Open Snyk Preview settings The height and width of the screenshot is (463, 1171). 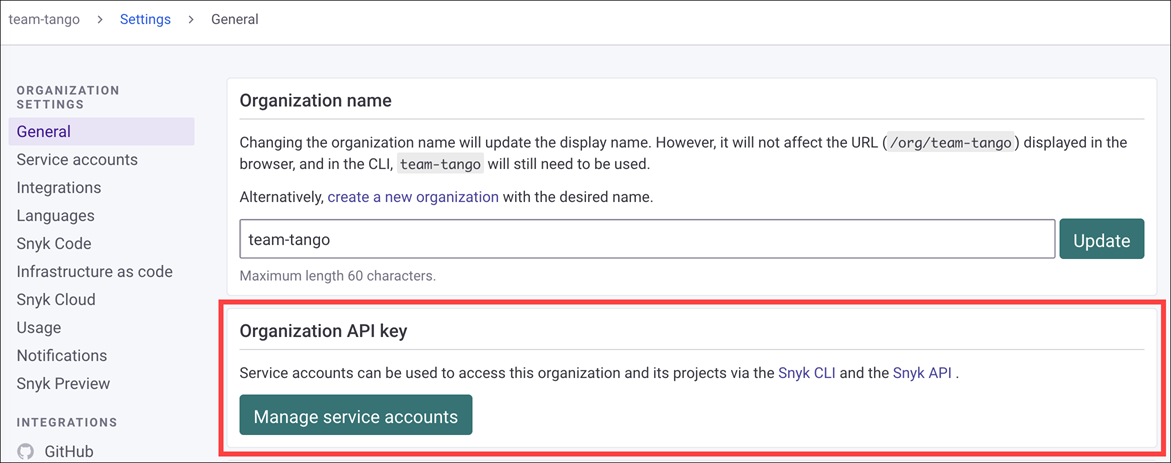click(x=63, y=384)
